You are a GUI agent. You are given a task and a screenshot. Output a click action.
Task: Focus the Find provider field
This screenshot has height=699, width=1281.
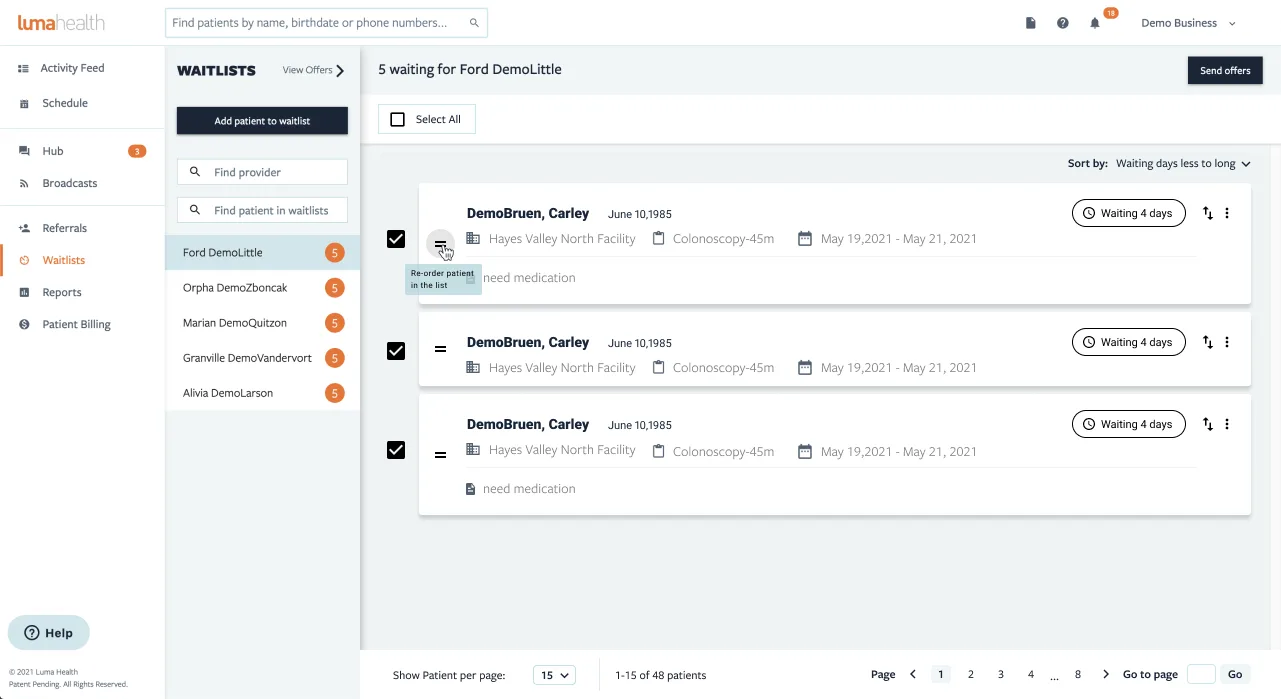click(262, 172)
